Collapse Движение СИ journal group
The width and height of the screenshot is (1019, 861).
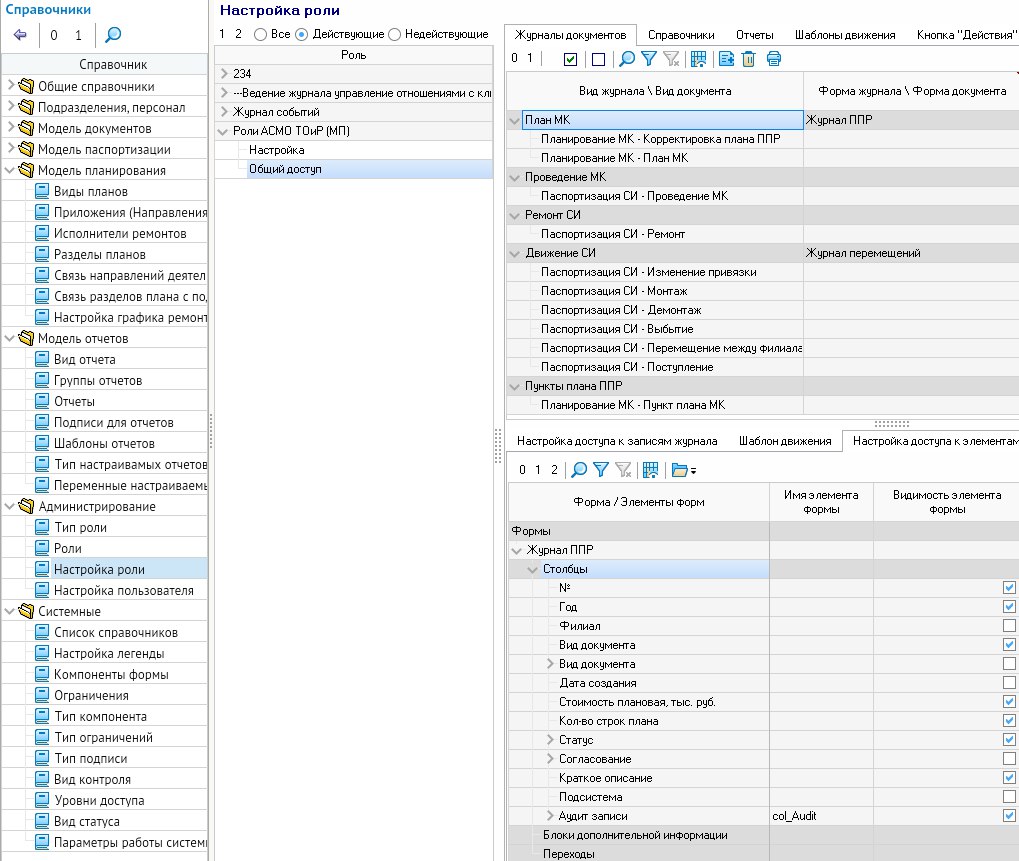[x=515, y=253]
